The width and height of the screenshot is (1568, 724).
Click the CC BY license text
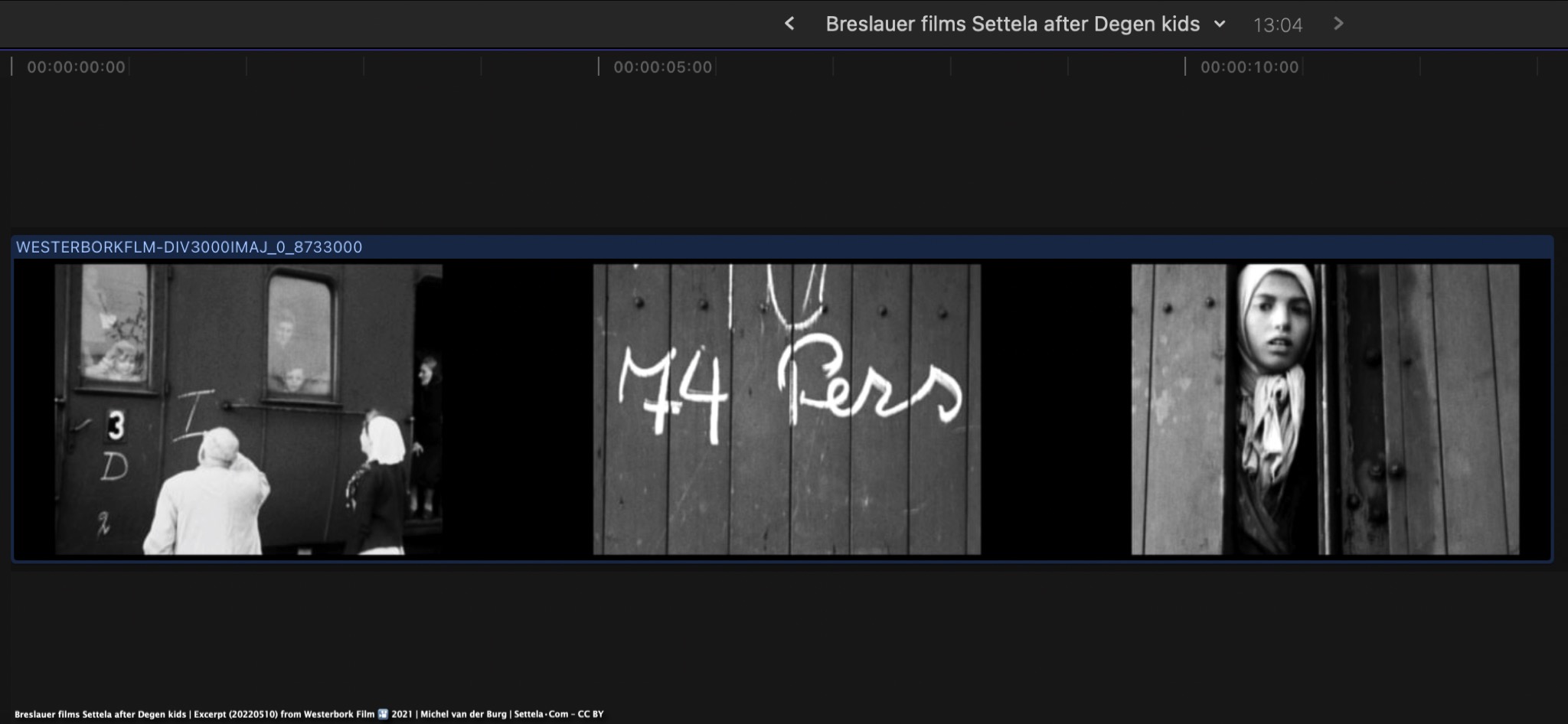[x=590, y=714]
